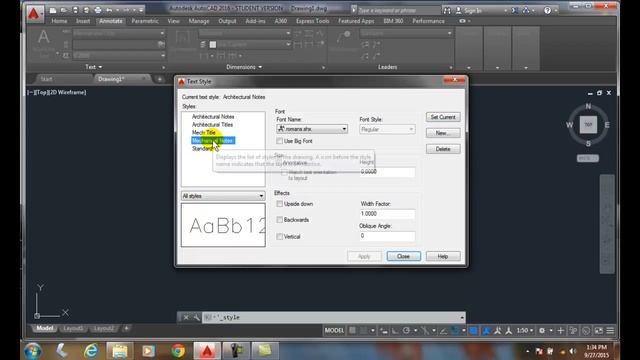
Task: Click the large Multileader tool icon
Action: [343, 38]
